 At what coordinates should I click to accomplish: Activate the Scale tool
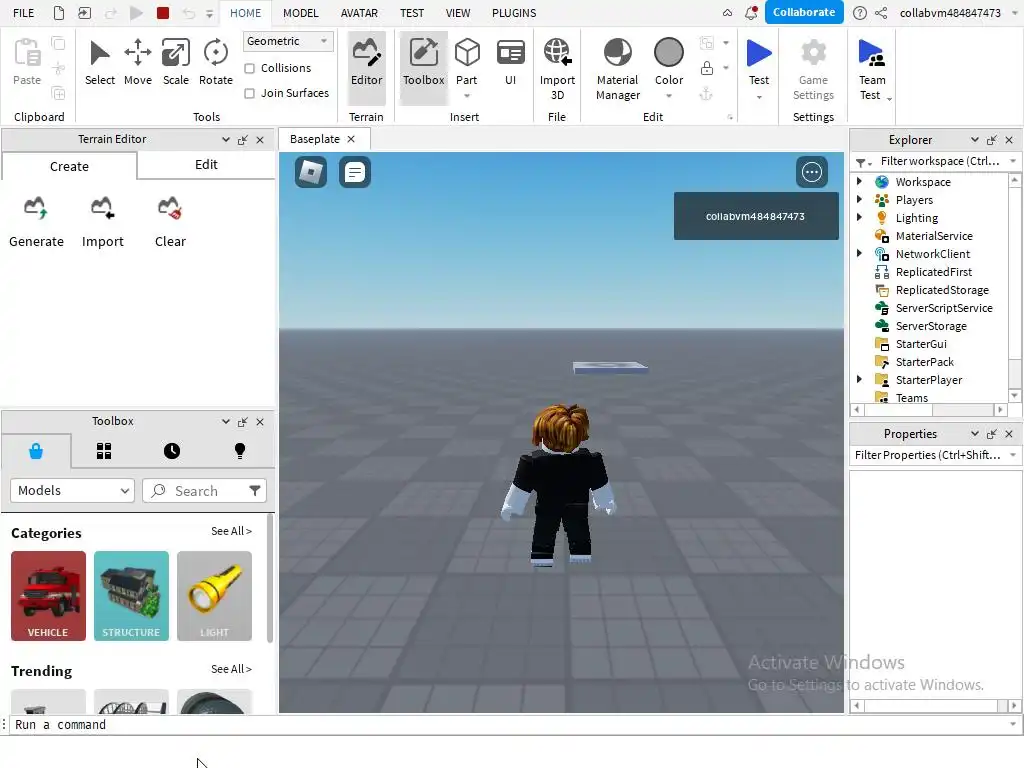click(x=176, y=63)
